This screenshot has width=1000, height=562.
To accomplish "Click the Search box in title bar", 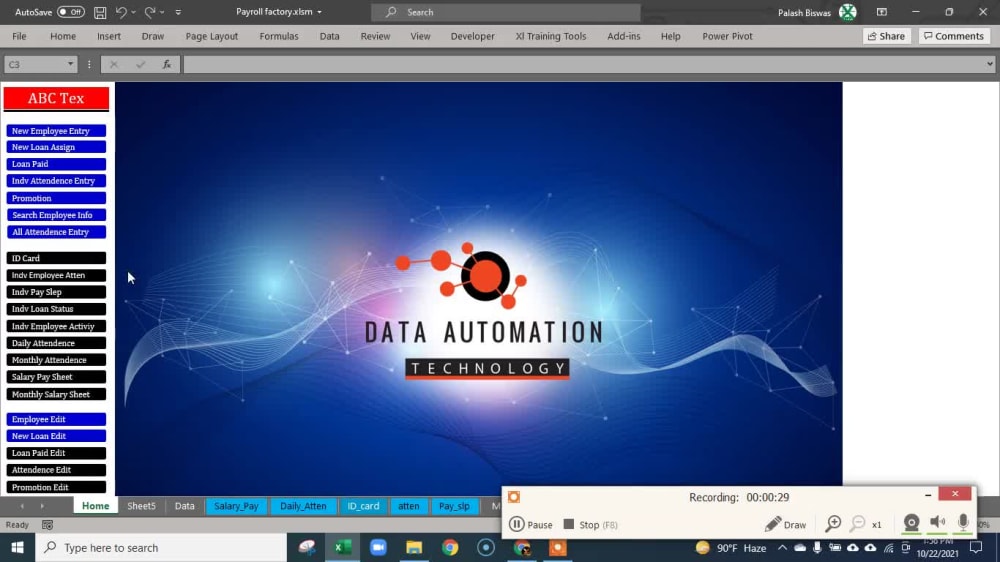I will point(506,12).
